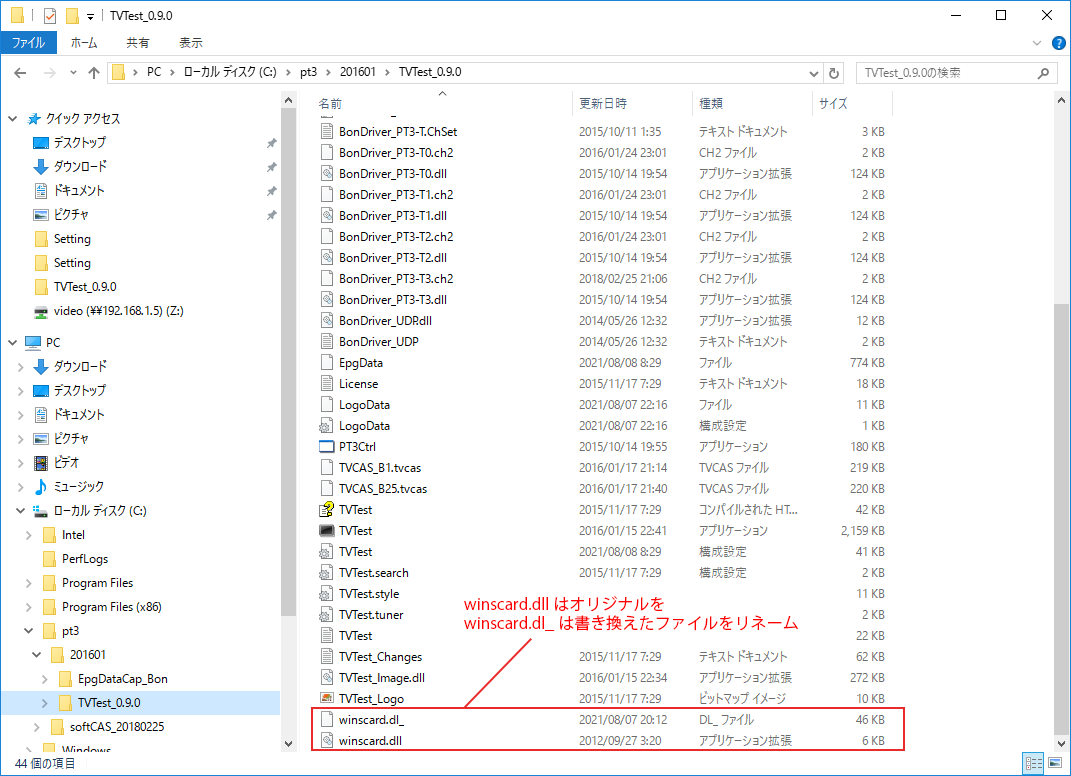Image resolution: width=1071 pixels, height=776 pixels.
Task: Expand the ribbon chevron near Help
Action: (1037, 43)
